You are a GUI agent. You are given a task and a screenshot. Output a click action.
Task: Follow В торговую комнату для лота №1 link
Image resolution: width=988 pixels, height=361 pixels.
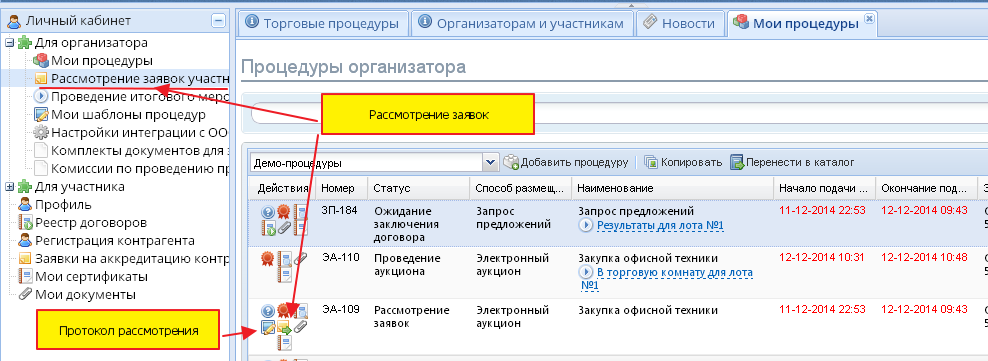[667, 278]
